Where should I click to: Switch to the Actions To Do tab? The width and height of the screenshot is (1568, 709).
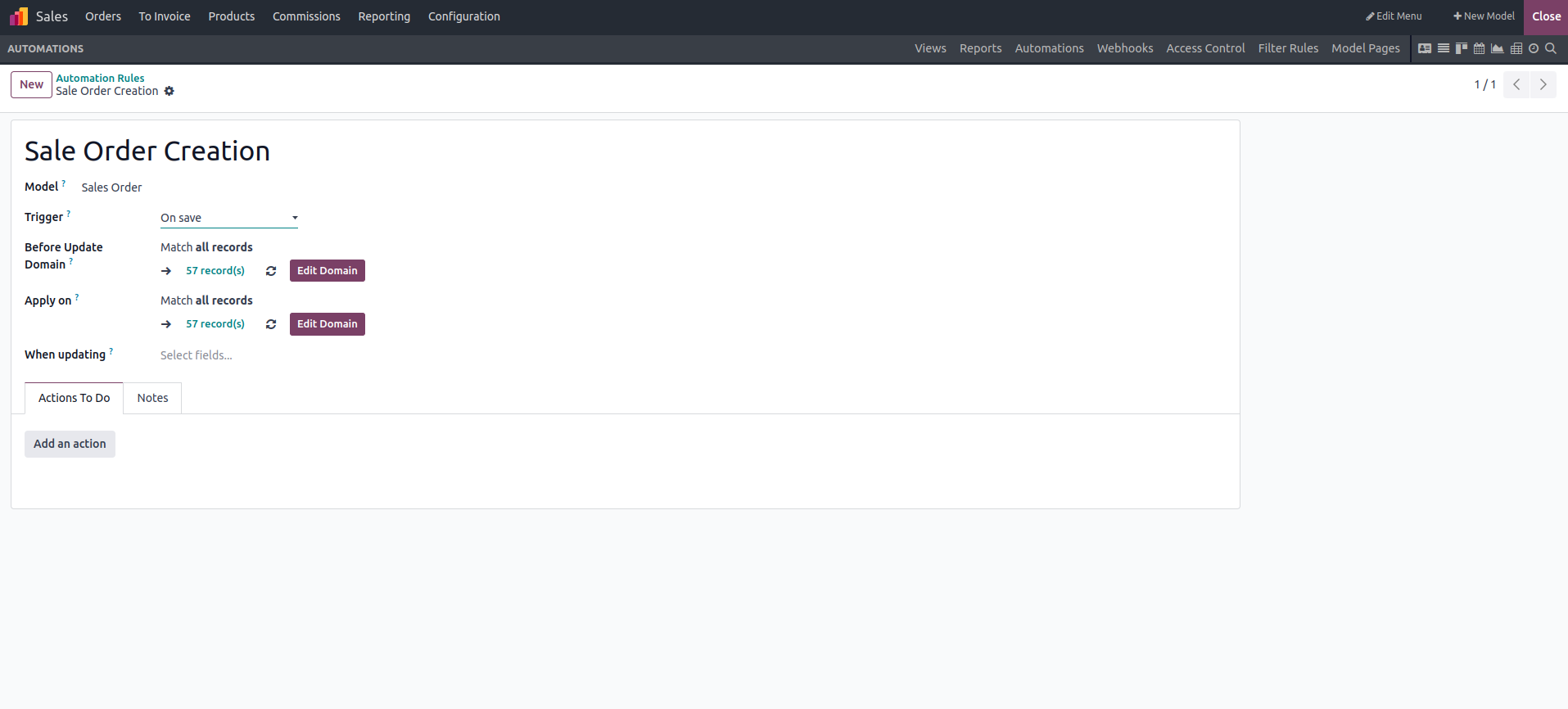(75, 398)
